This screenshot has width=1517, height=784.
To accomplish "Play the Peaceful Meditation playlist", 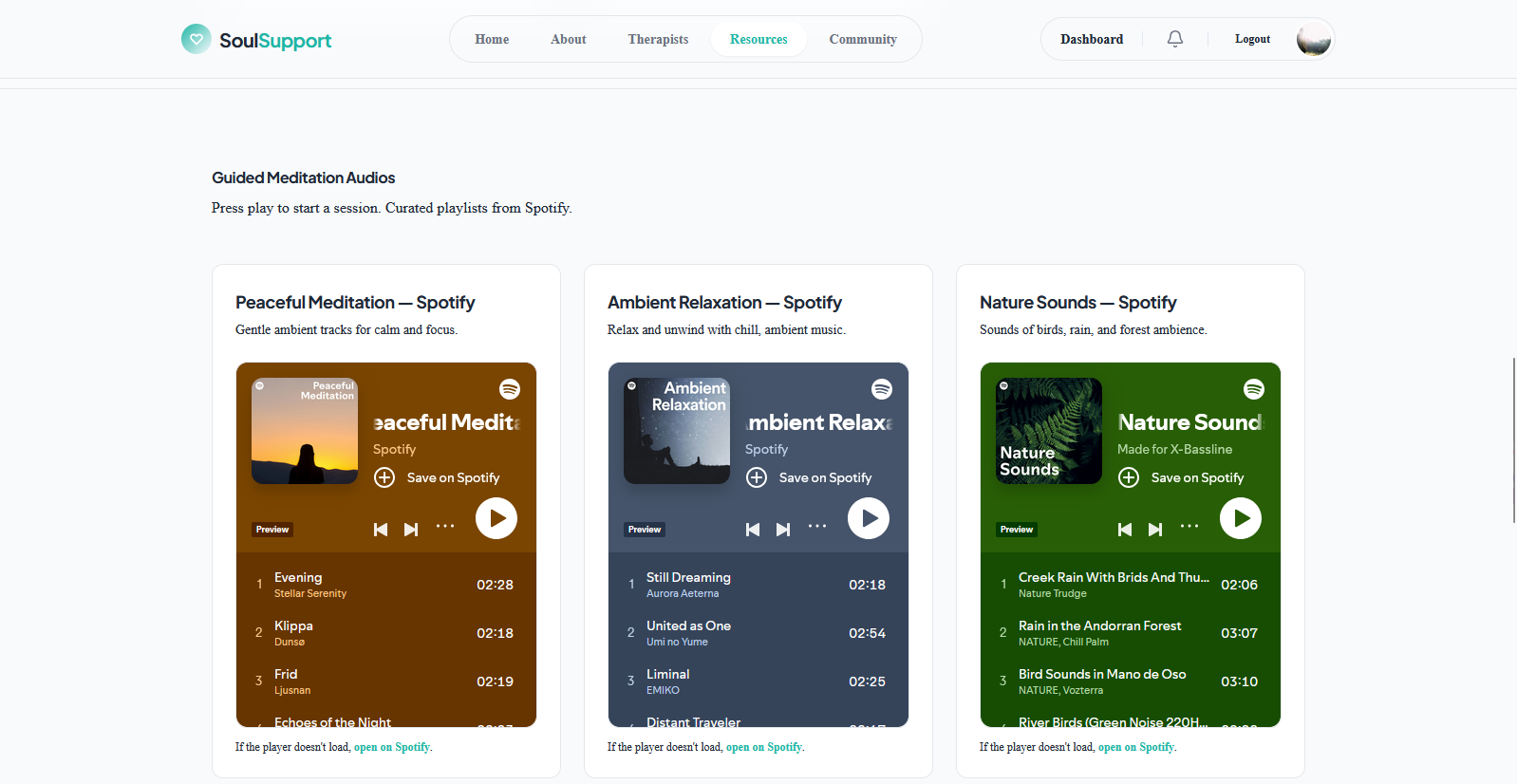I will (496, 518).
